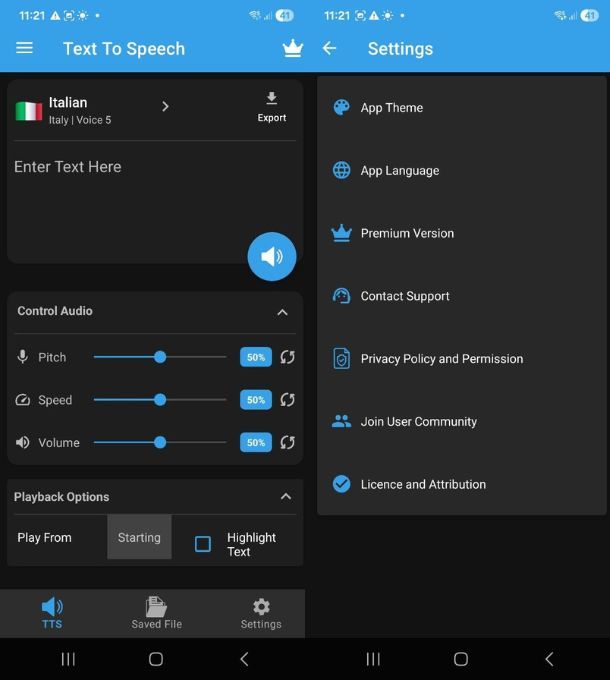This screenshot has width=610, height=680.
Task: Click the globe icon for App Language
Action: [x=341, y=170]
